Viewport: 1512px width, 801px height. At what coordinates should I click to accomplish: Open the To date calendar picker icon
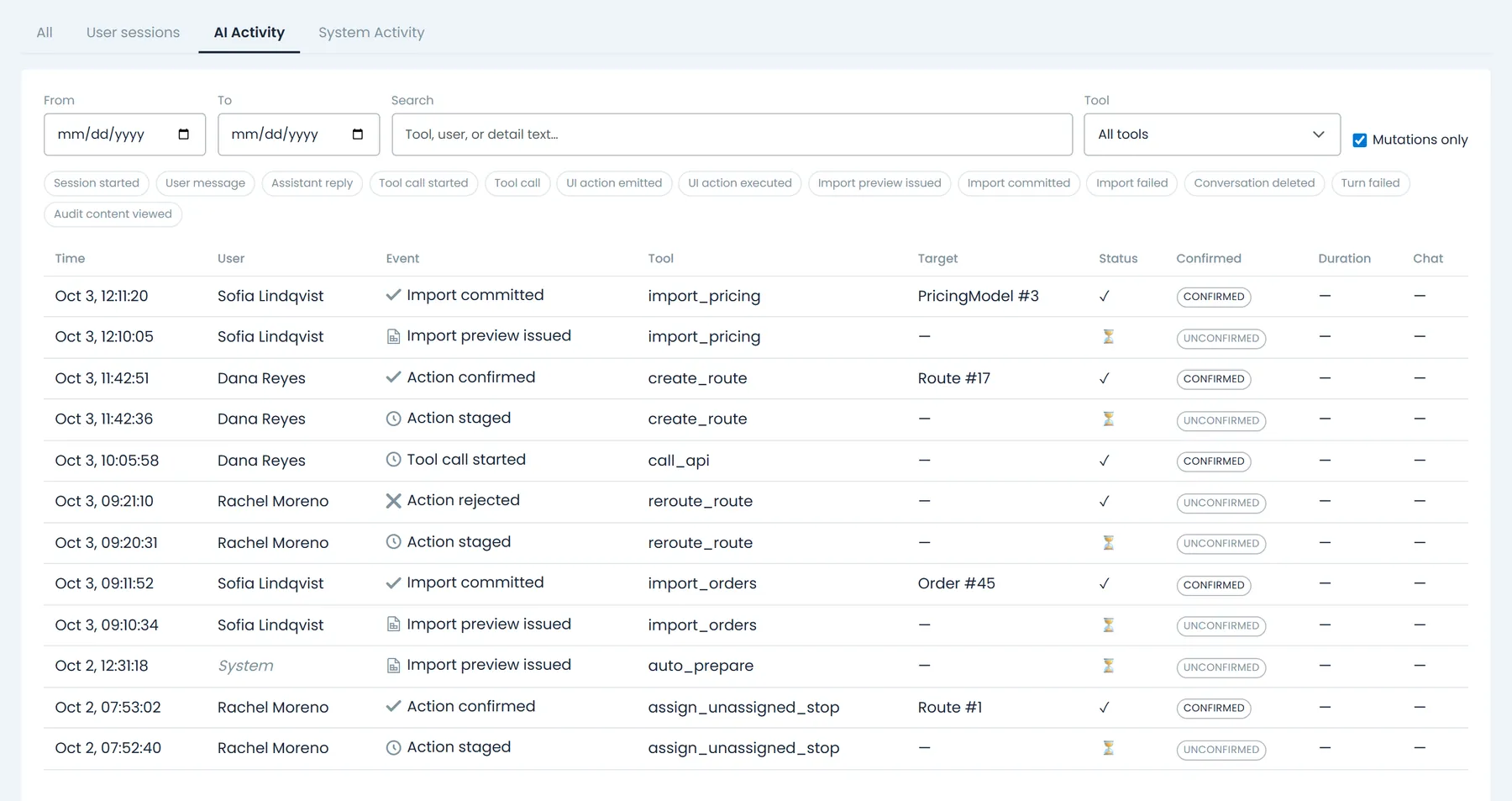[x=358, y=134]
